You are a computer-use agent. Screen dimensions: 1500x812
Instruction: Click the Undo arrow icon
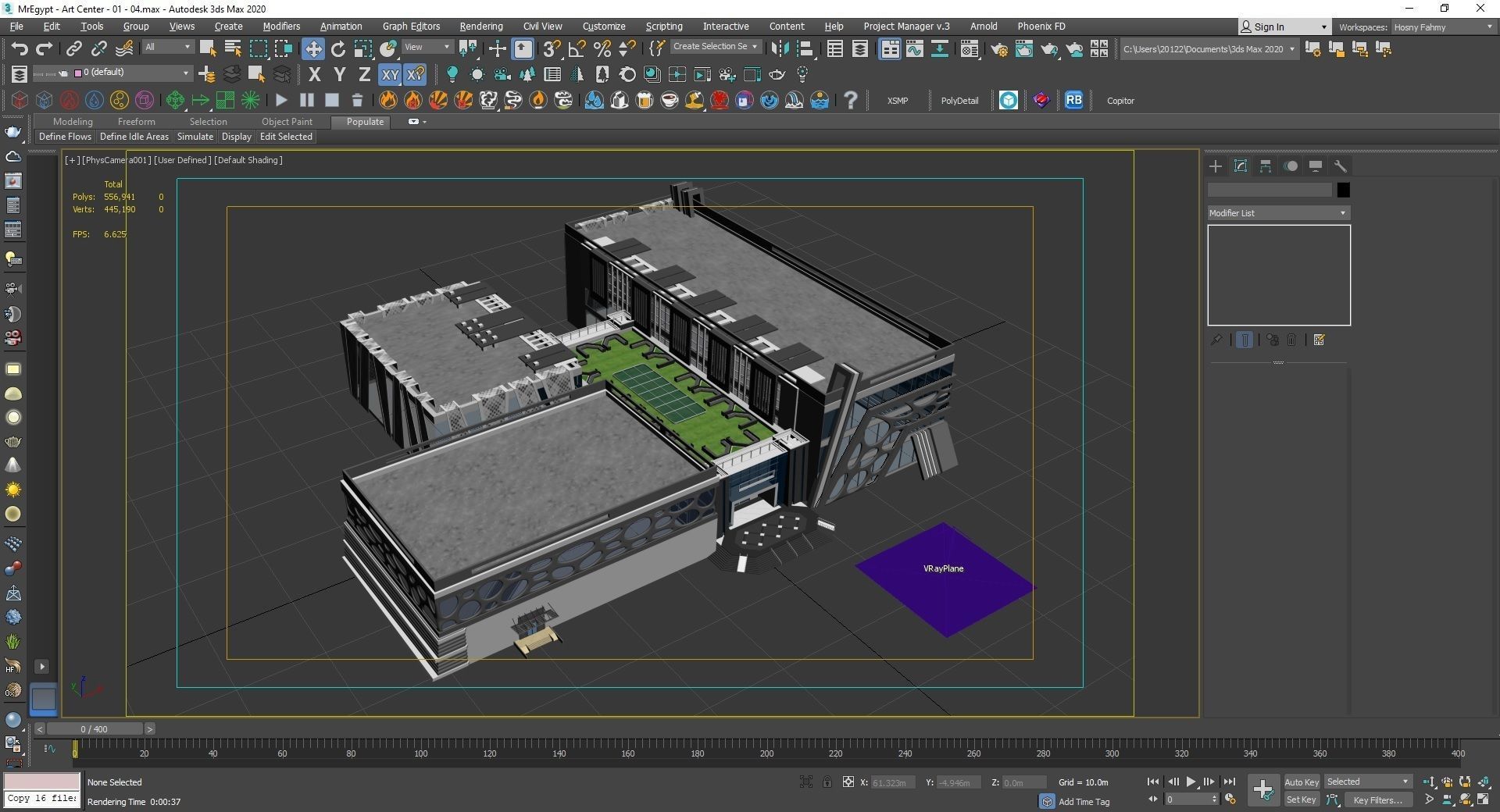(x=20, y=49)
